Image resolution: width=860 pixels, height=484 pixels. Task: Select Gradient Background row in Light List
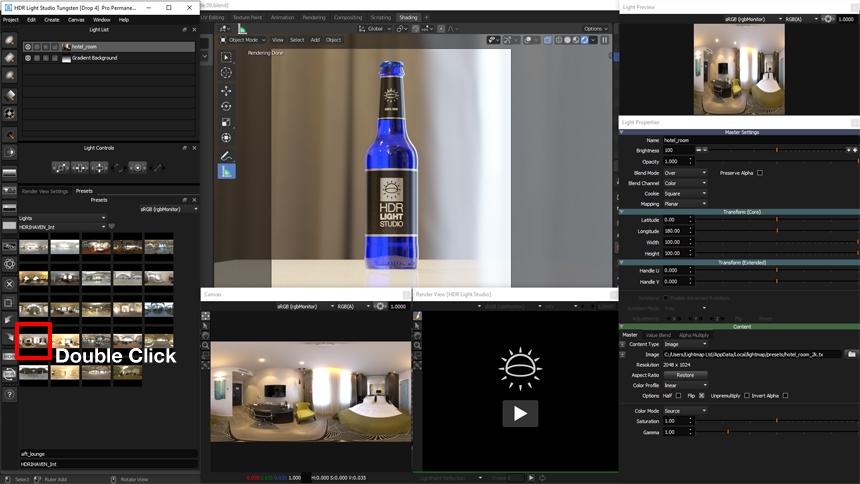click(x=109, y=58)
